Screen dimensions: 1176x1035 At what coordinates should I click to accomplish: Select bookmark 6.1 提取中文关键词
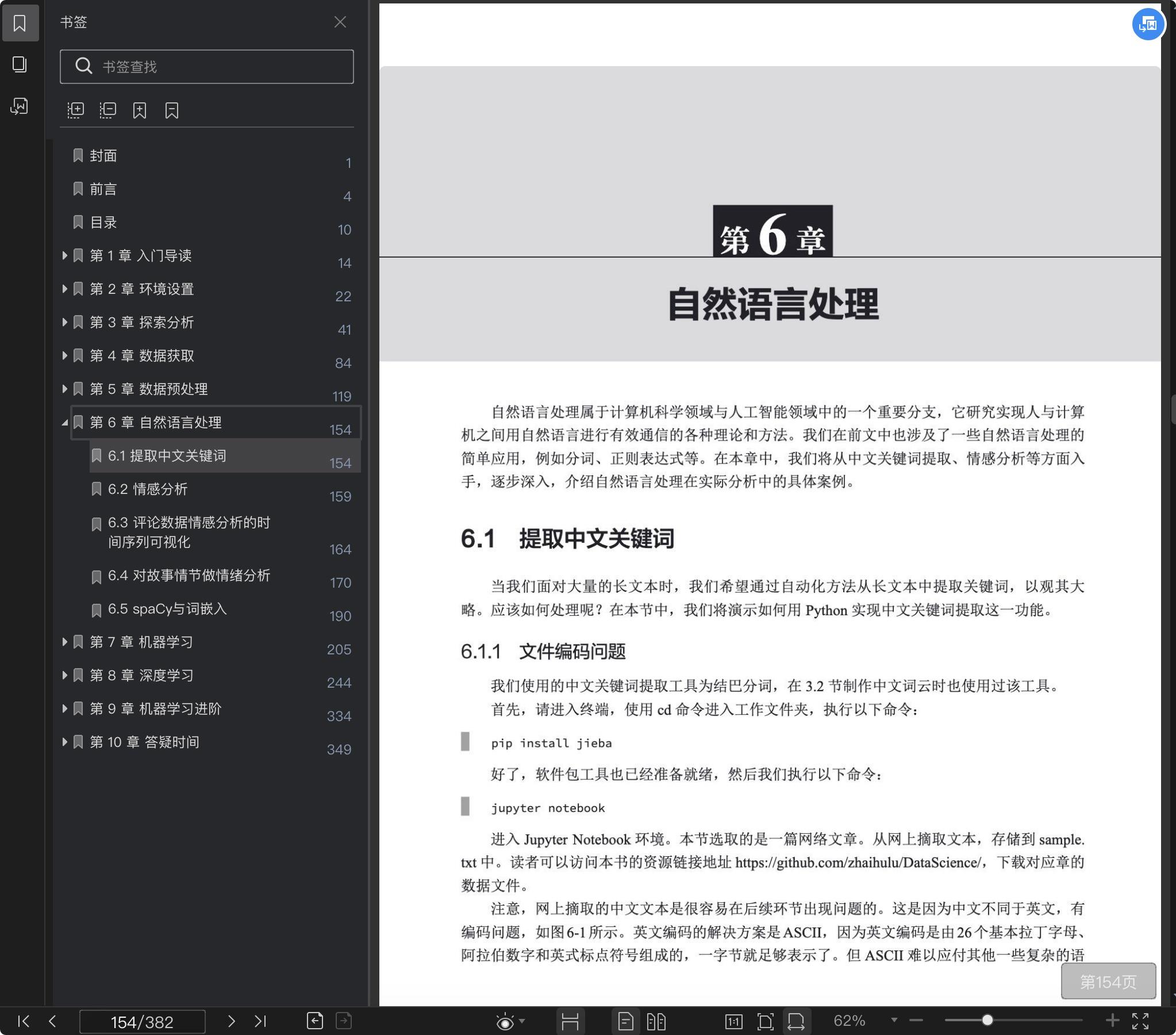click(225, 456)
